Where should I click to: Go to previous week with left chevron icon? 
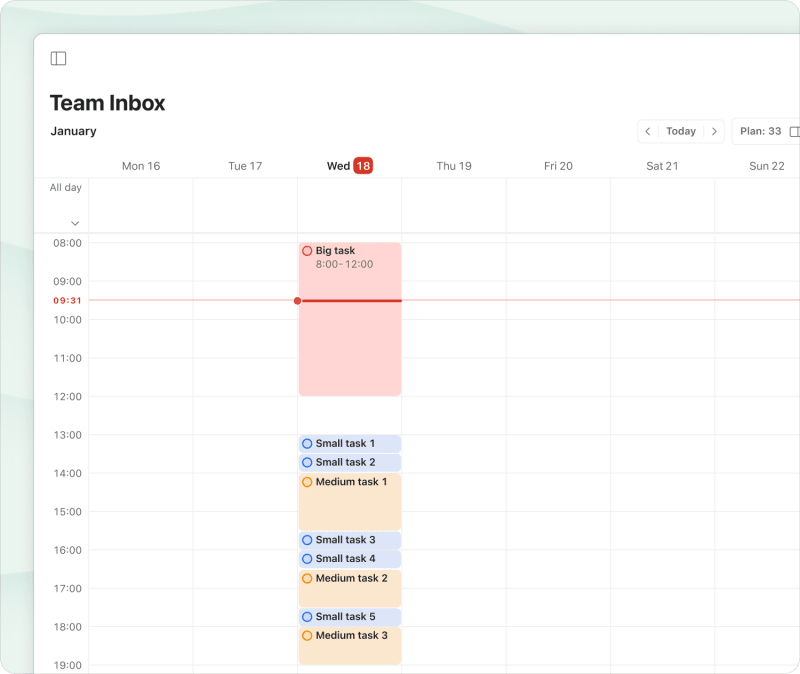pyautogui.click(x=648, y=131)
